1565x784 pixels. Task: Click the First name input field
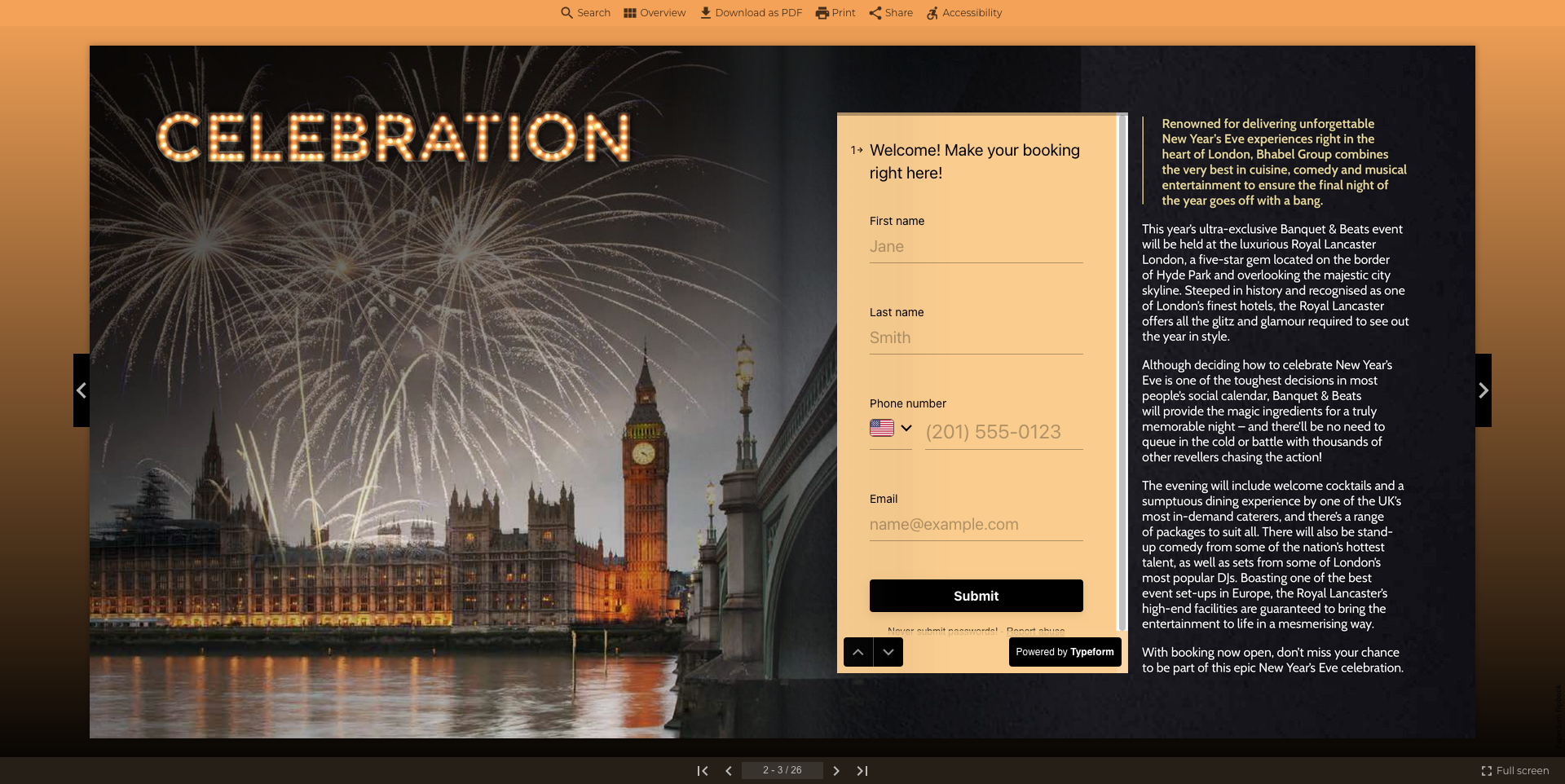[976, 246]
